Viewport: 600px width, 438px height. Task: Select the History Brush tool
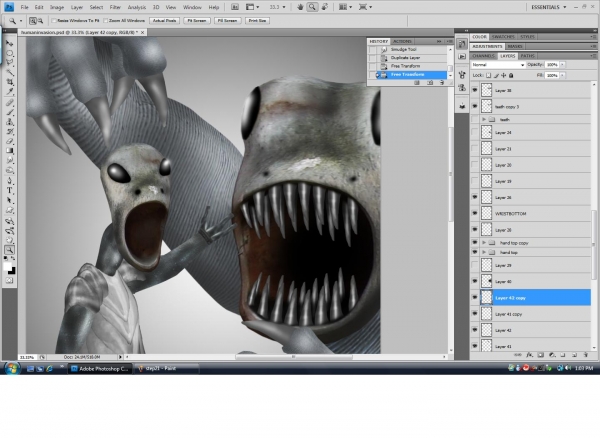pyautogui.click(x=10, y=132)
